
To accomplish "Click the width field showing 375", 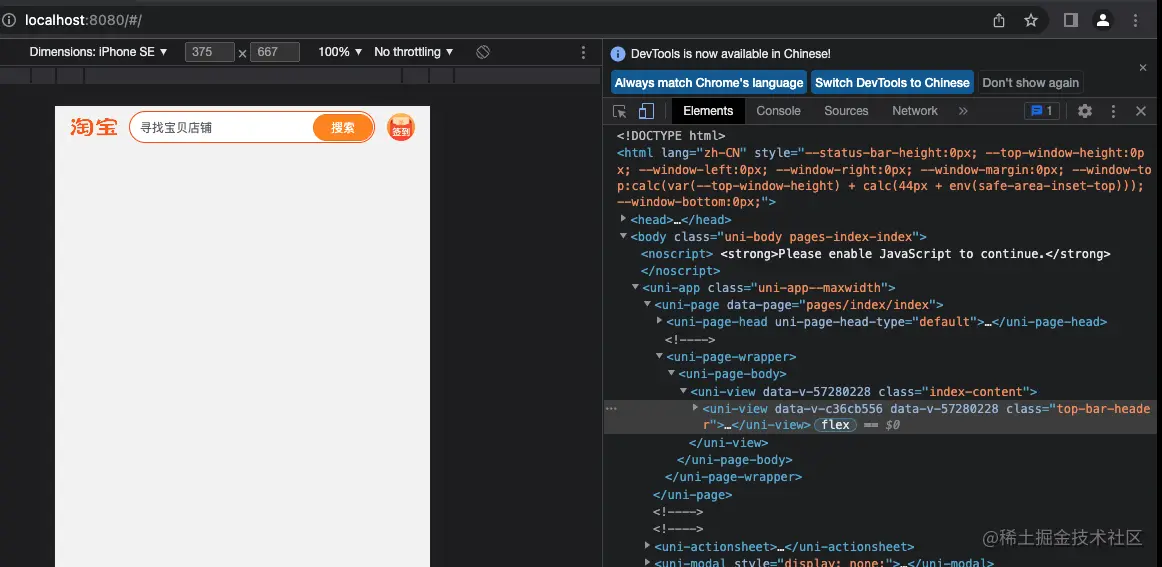I will point(210,52).
